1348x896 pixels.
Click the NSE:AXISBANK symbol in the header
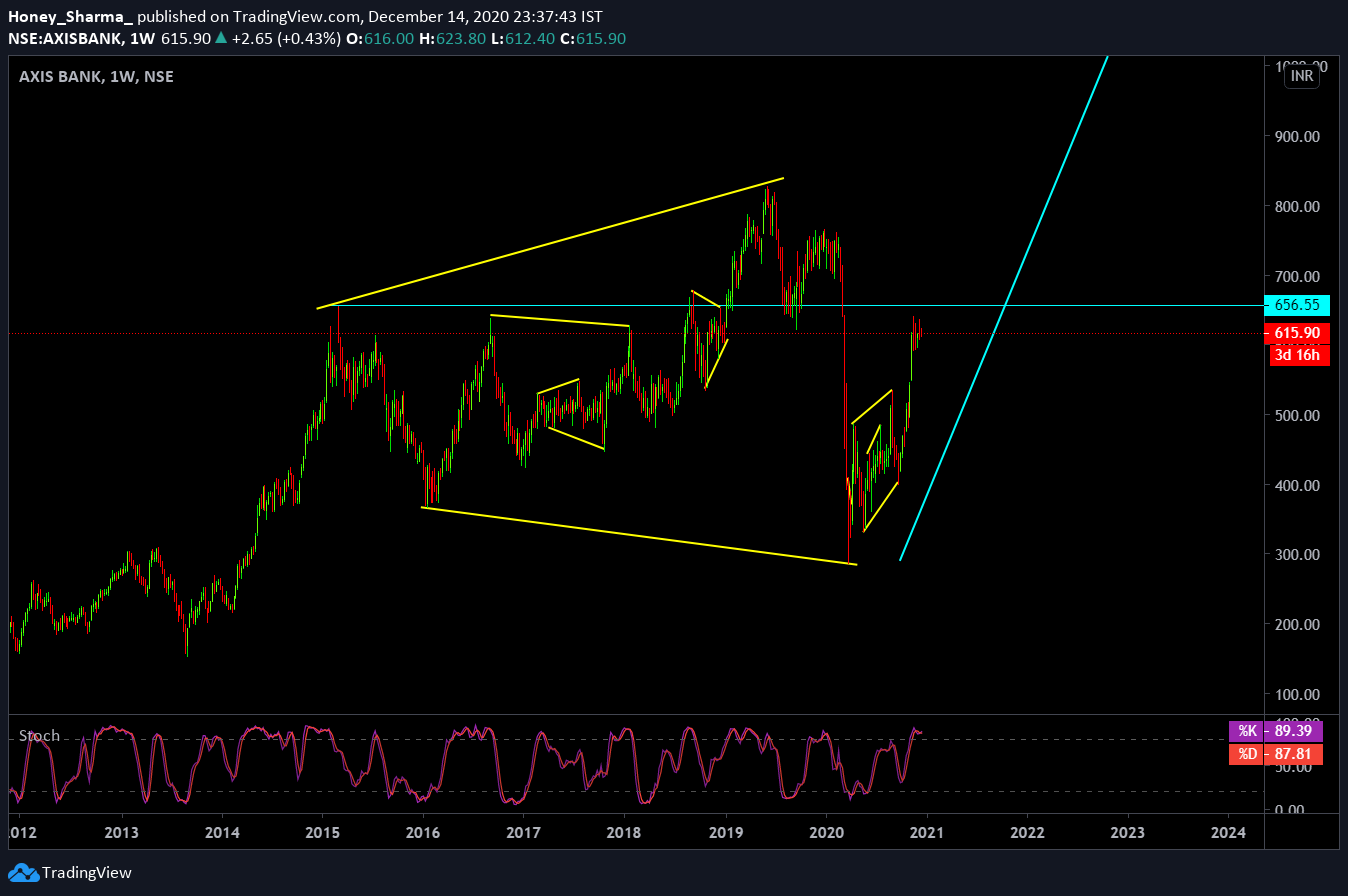coord(65,38)
